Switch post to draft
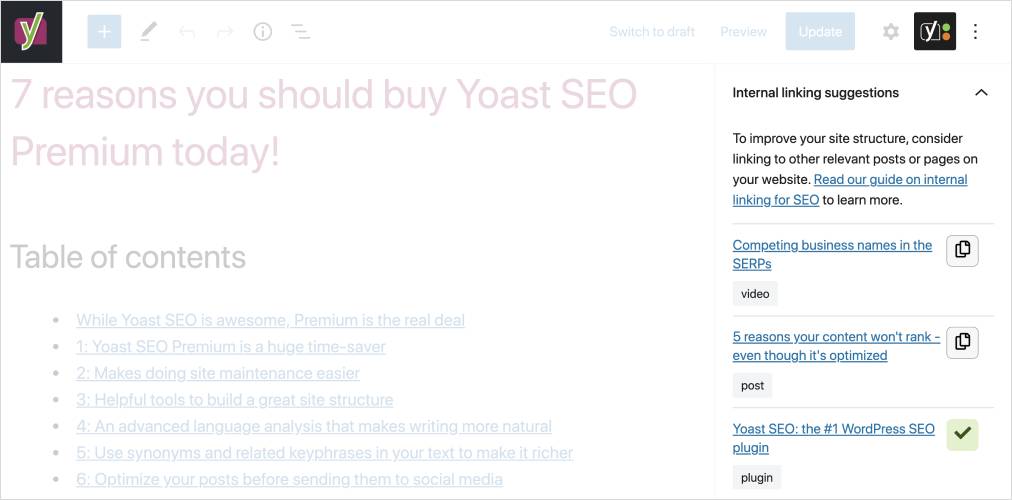Image resolution: width=1012 pixels, height=500 pixels. coord(652,32)
